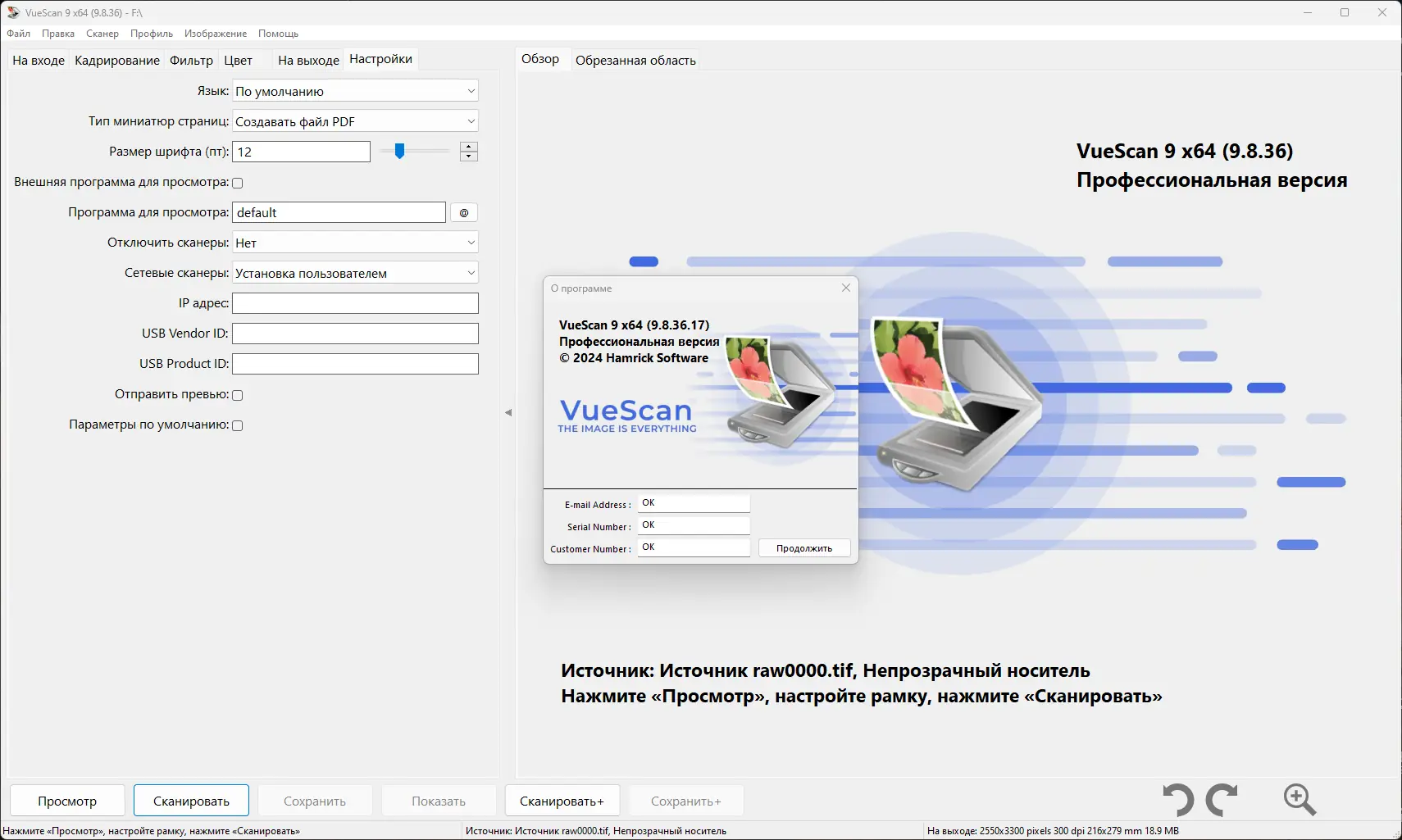Screen dimensions: 1402x840
Task: Close the О программе dialog
Action: click(x=846, y=288)
